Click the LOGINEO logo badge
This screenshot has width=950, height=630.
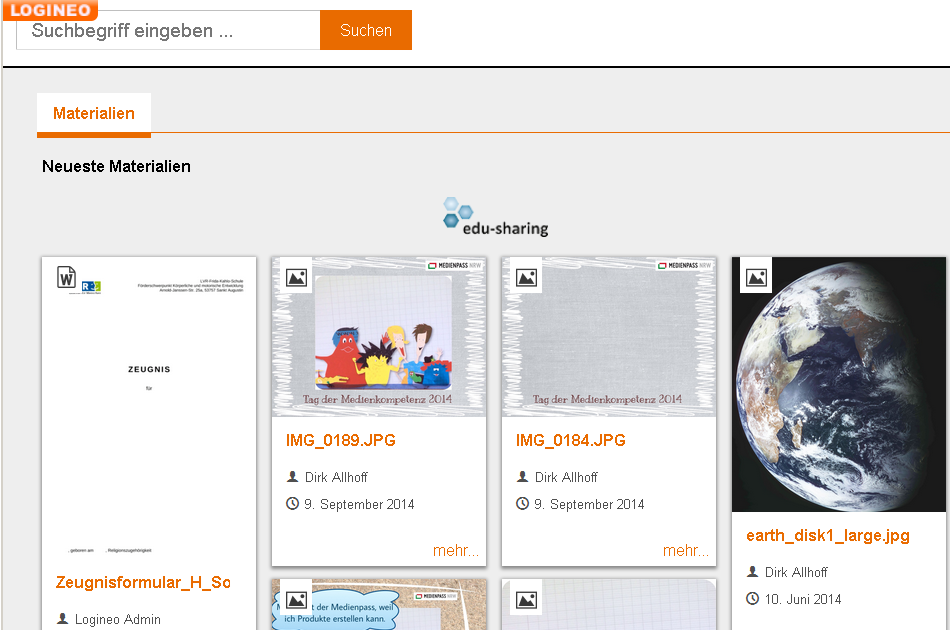point(49,10)
